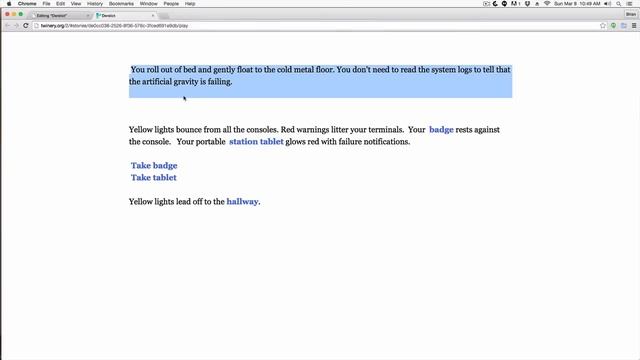Click the page icon in the address bar

tap(36, 26)
